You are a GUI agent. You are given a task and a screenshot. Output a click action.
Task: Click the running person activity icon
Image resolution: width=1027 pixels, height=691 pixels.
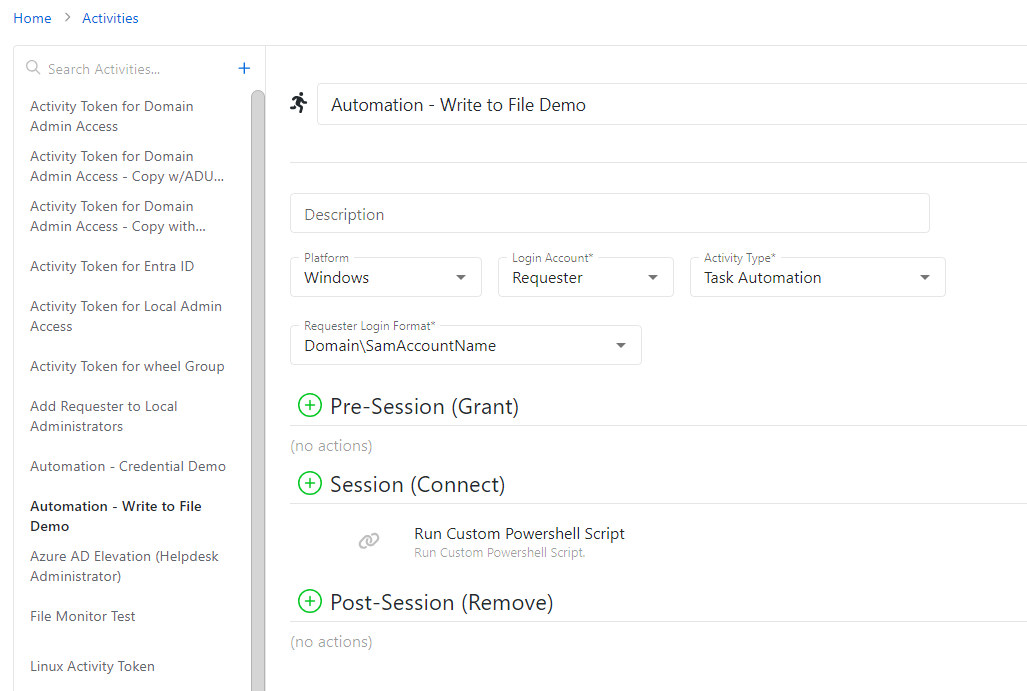click(x=299, y=103)
